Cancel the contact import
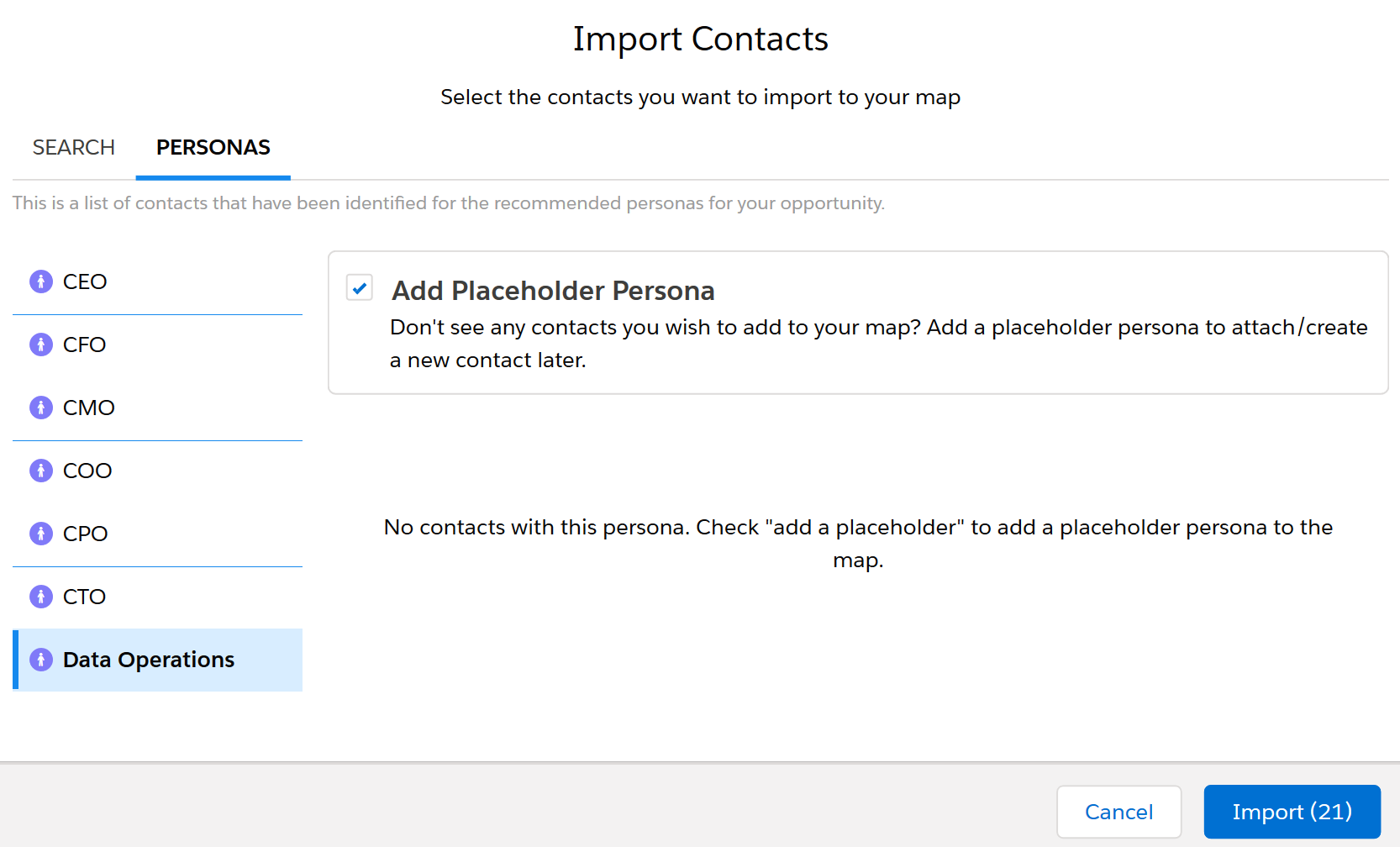The height and width of the screenshot is (847, 1400). point(1119,812)
